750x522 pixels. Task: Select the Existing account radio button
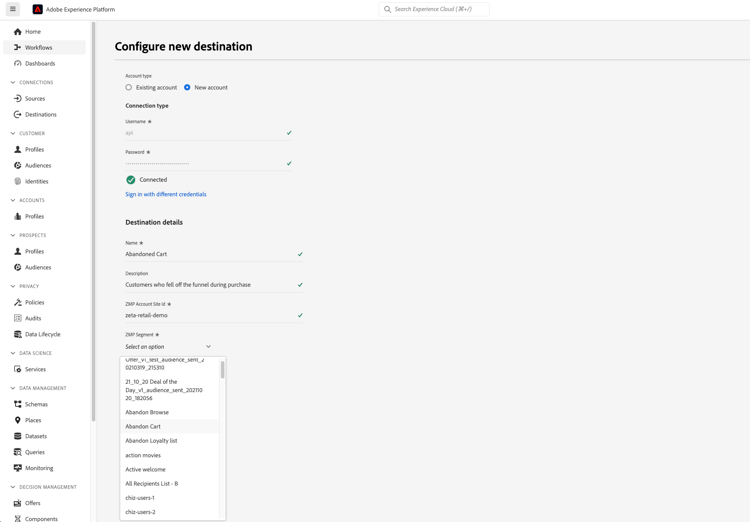point(129,88)
